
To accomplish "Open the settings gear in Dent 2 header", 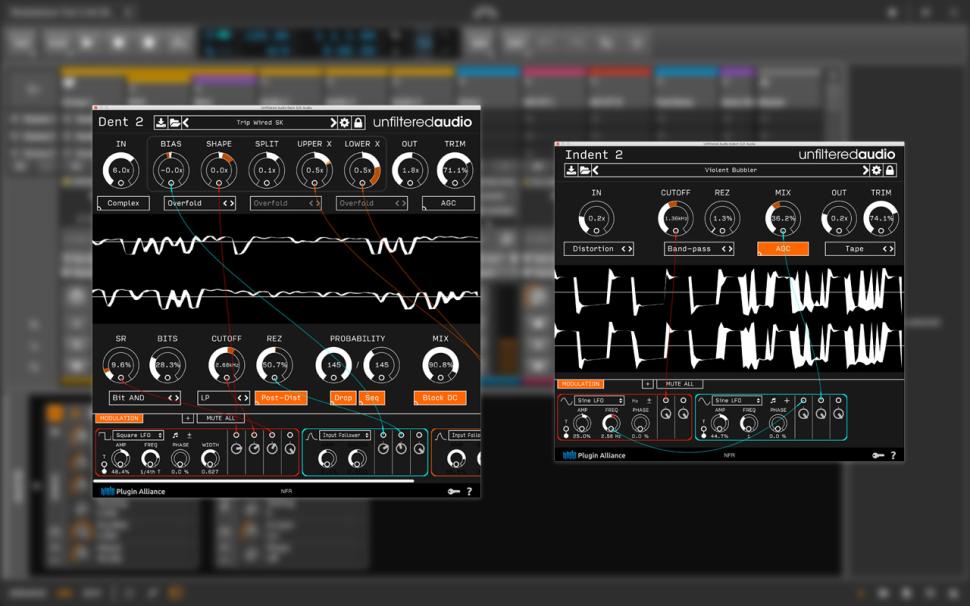I will click(x=345, y=123).
